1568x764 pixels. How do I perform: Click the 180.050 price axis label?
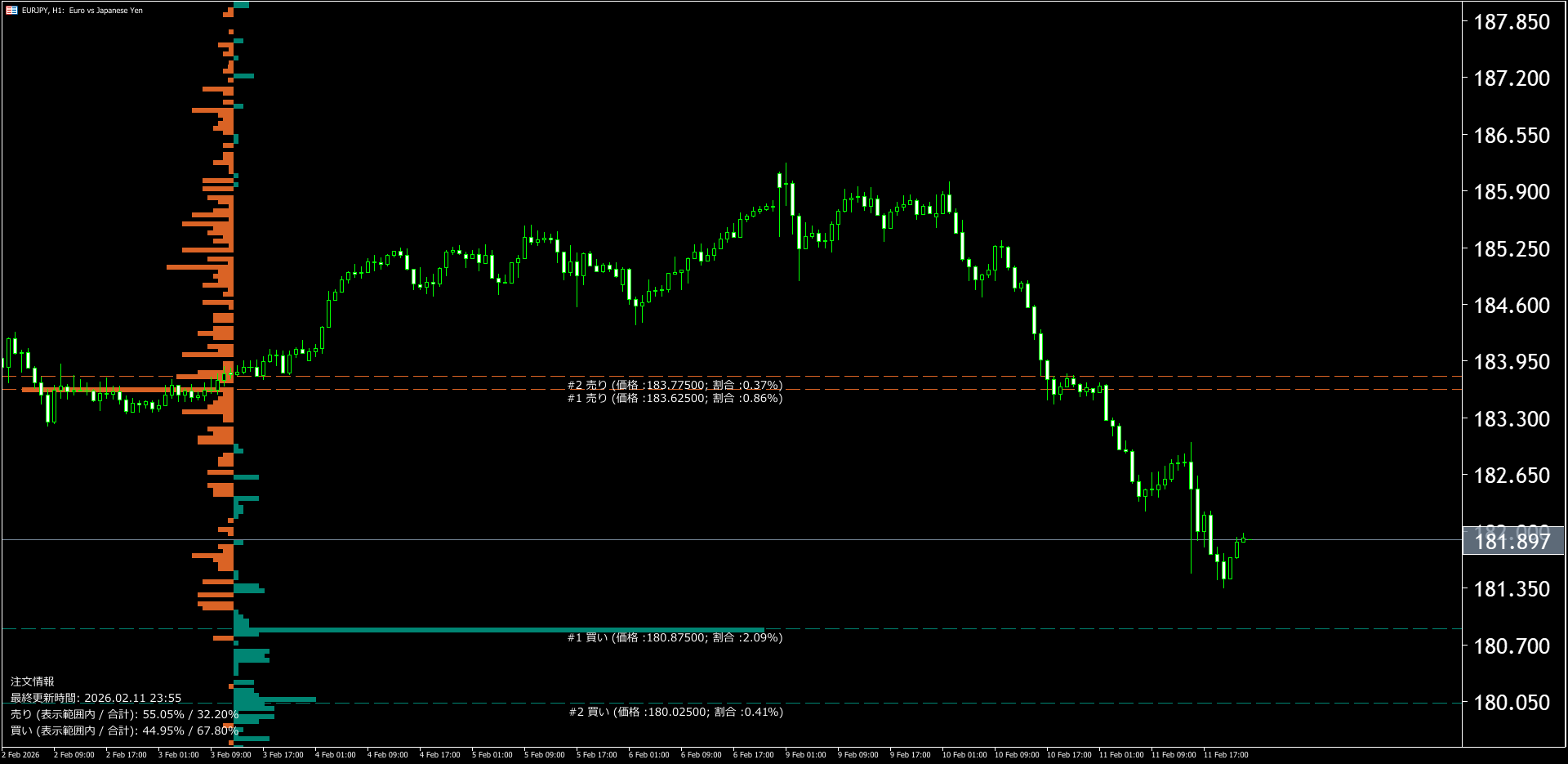click(1511, 703)
